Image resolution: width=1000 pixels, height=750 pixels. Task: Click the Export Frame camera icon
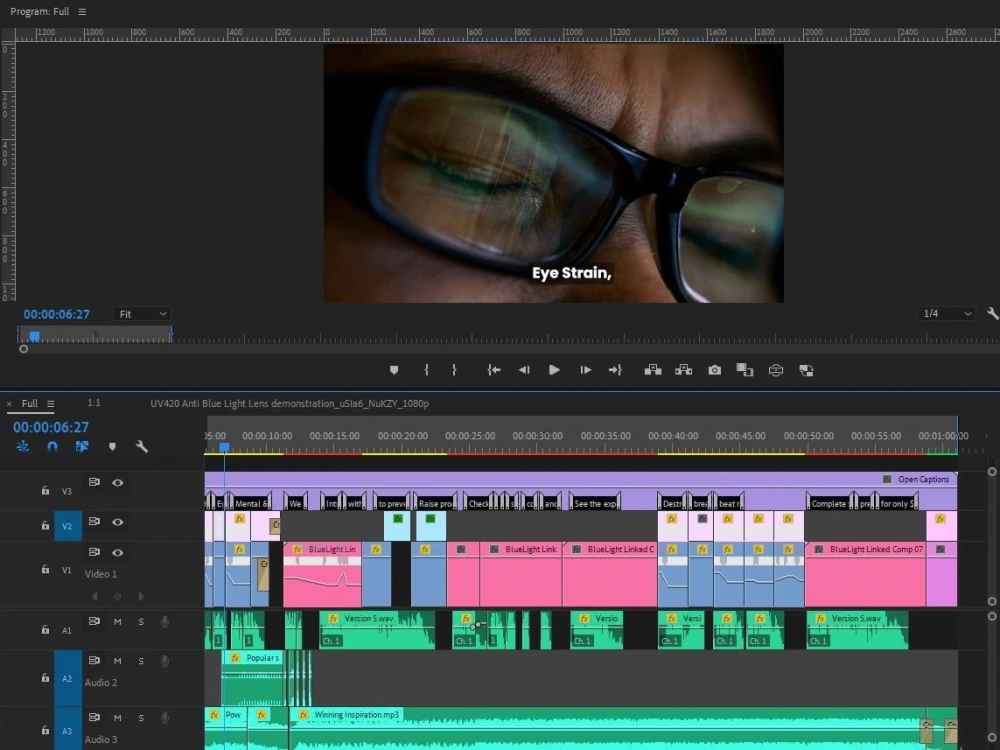(x=714, y=370)
